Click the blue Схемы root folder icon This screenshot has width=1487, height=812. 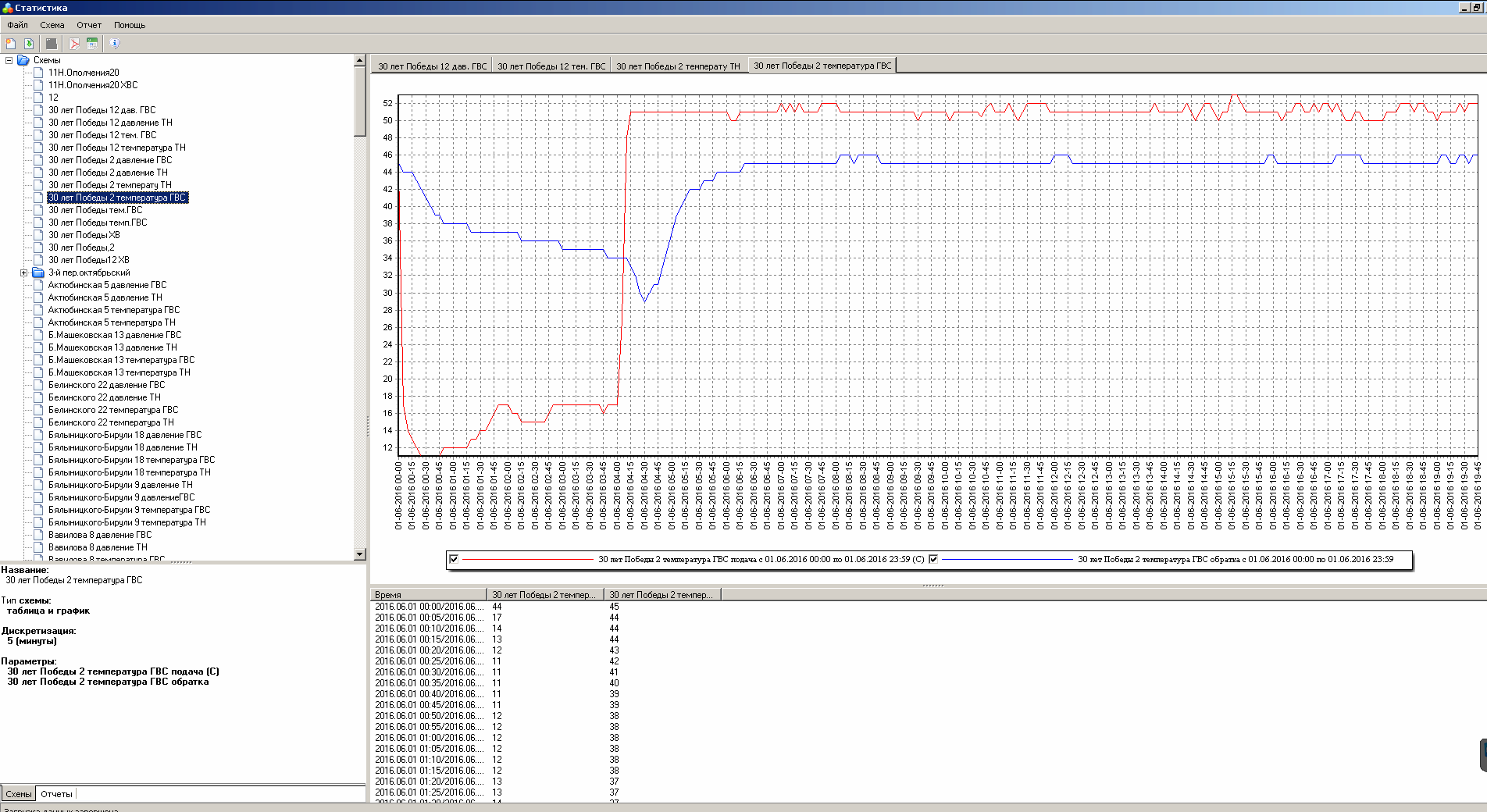click(x=23, y=60)
